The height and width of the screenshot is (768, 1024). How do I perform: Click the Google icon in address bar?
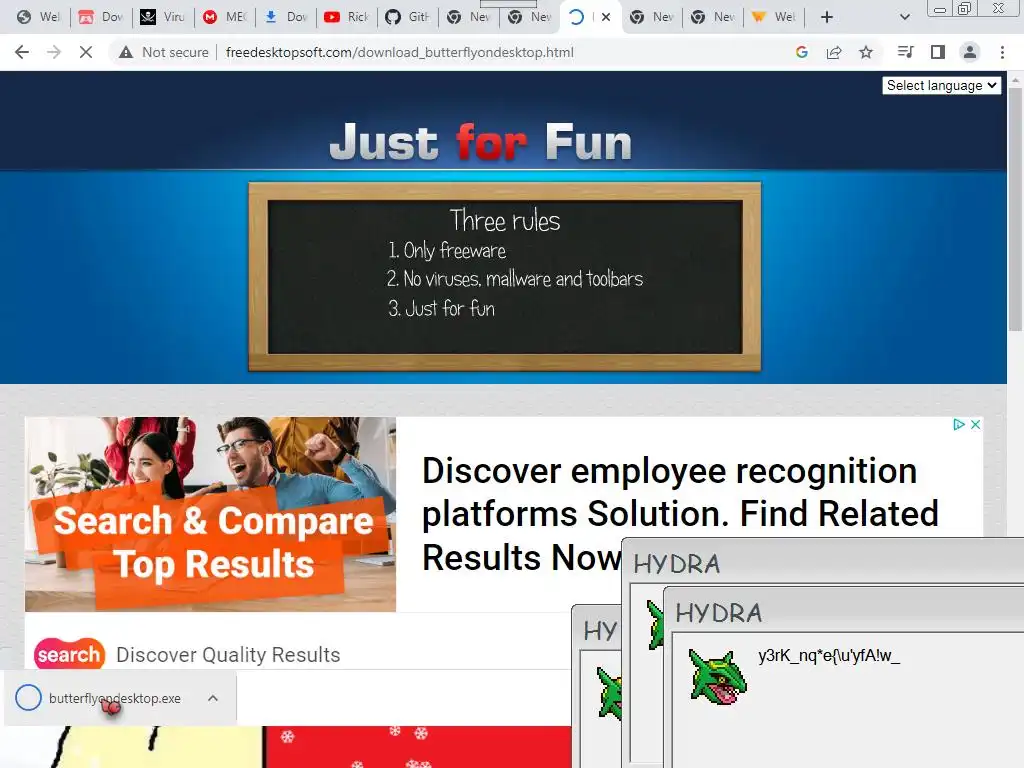[x=802, y=52]
